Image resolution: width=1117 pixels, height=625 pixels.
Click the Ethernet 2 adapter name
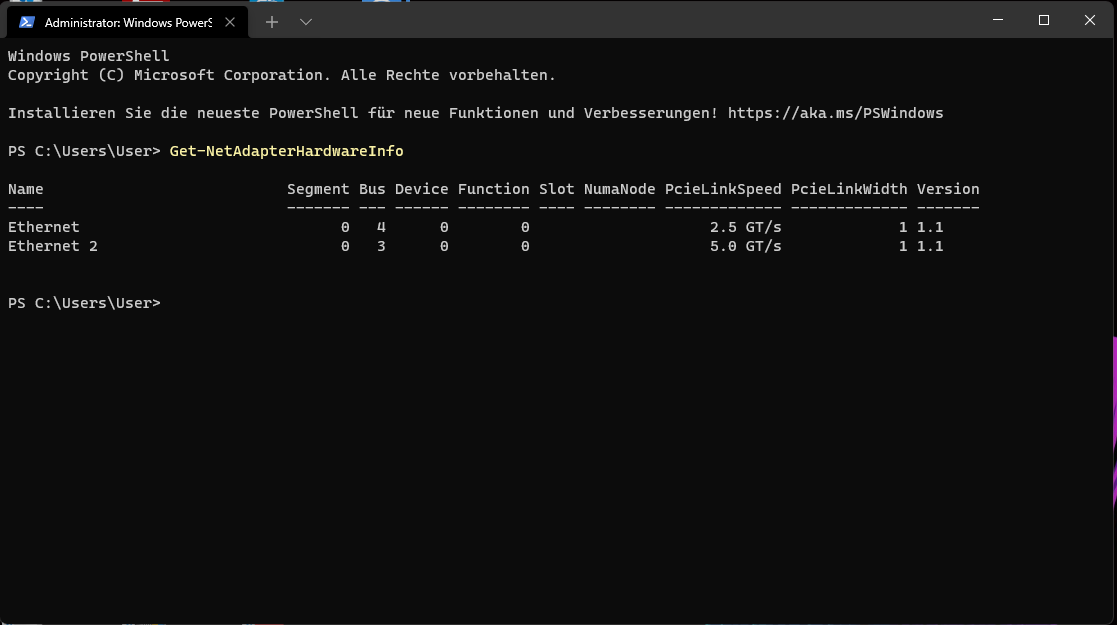coord(53,246)
